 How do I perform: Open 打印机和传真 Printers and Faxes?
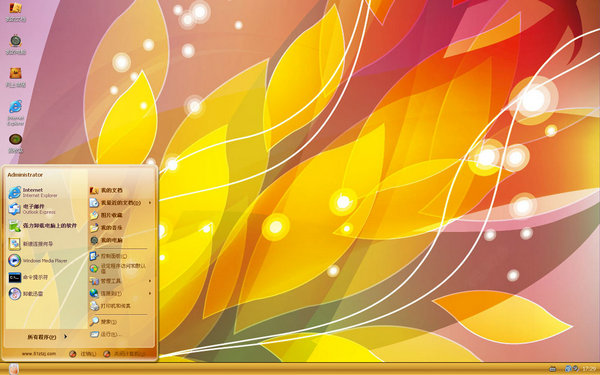tap(110, 306)
